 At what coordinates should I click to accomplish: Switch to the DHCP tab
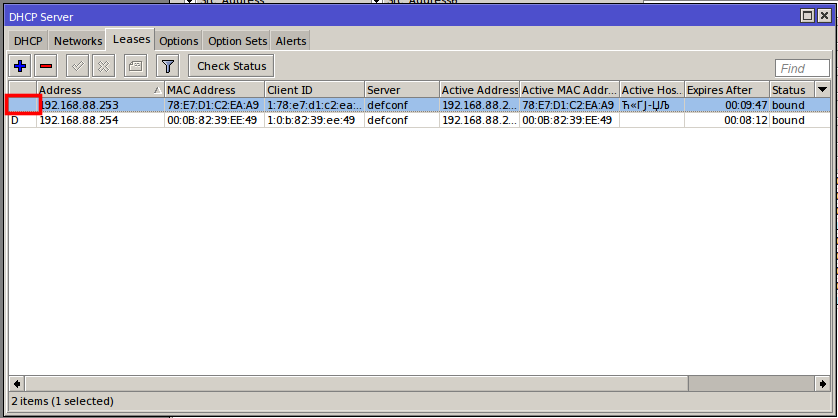(x=28, y=41)
